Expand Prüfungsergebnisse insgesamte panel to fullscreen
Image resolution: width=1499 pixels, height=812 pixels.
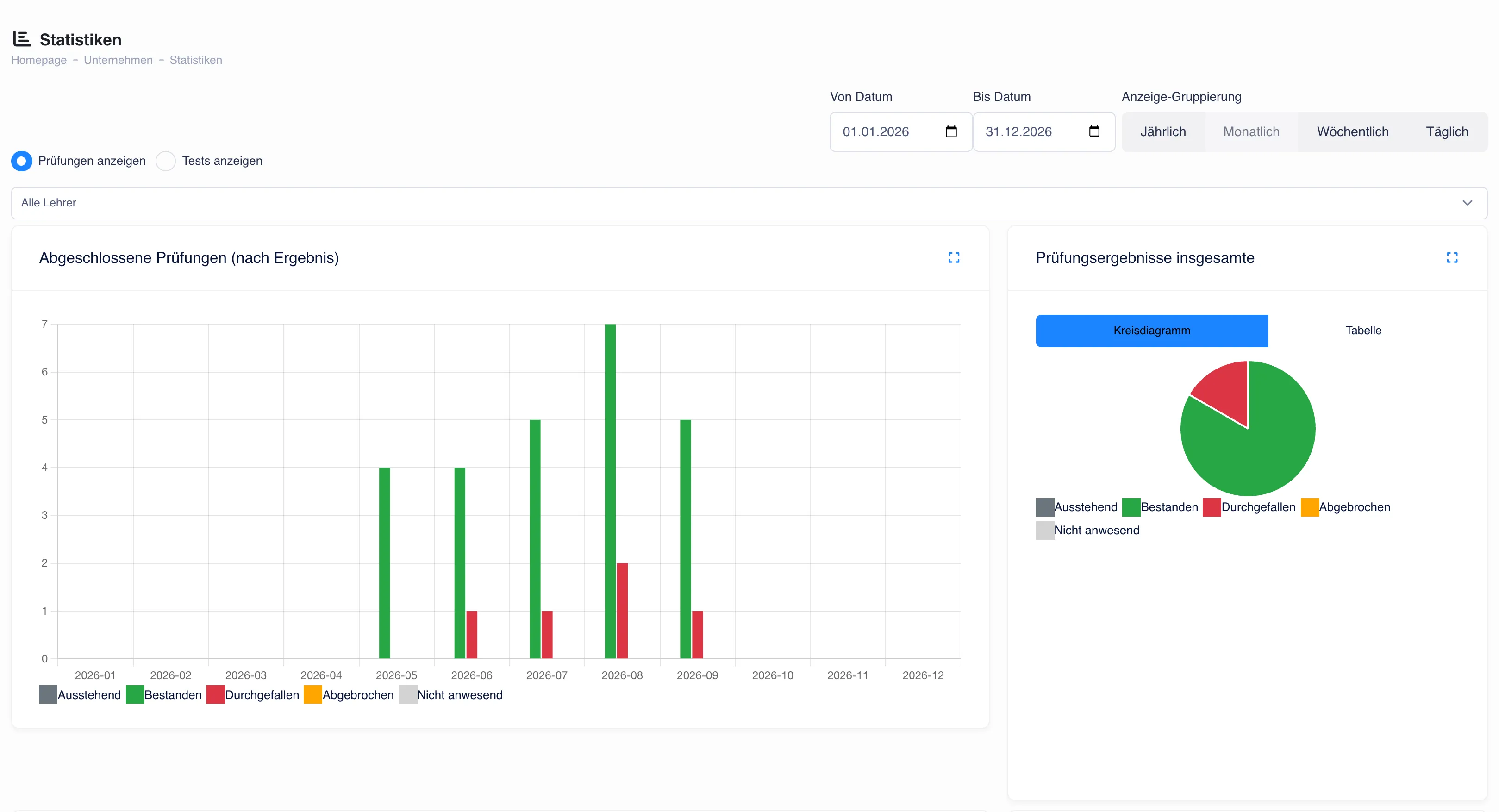(1452, 257)
